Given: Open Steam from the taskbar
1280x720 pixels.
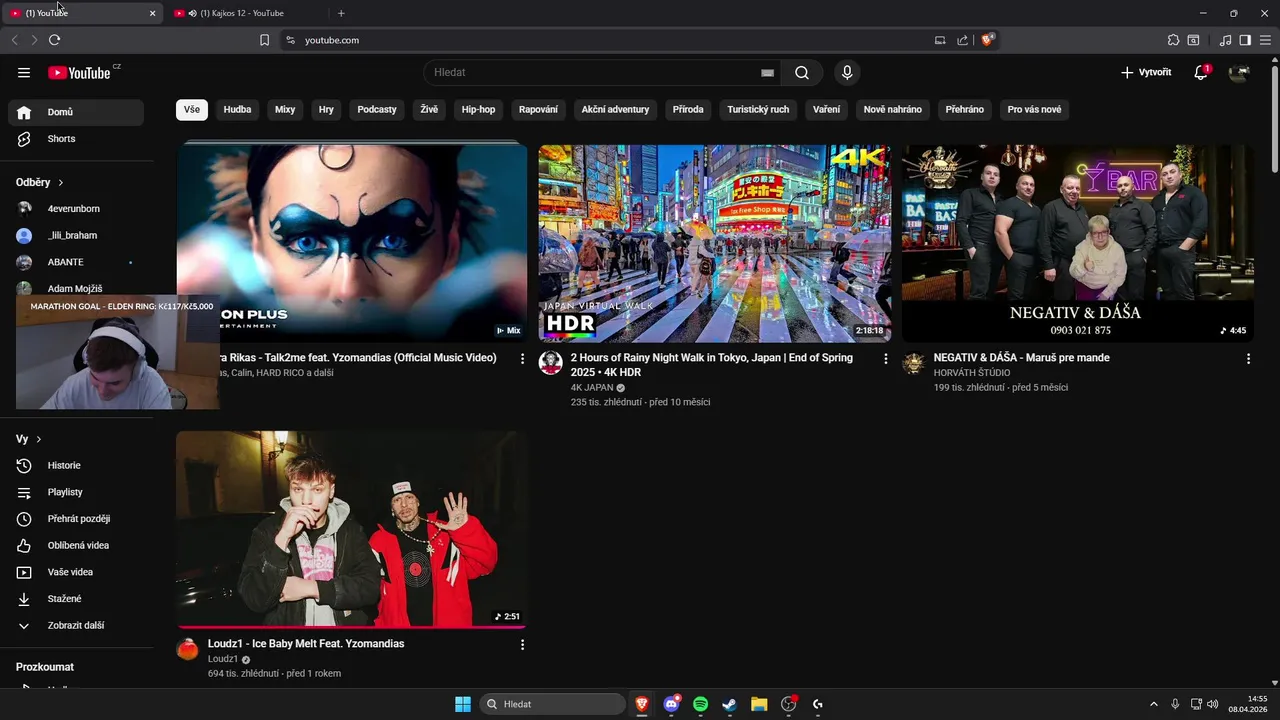Looking at the screenshot, I should [x=730, y=704].
